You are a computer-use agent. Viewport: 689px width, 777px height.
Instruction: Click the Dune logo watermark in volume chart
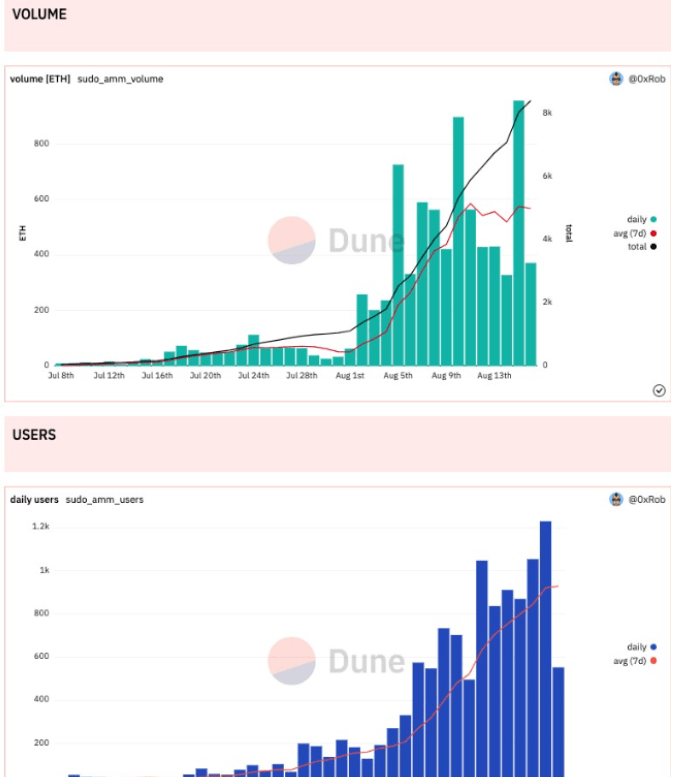[x=337, y=241]
